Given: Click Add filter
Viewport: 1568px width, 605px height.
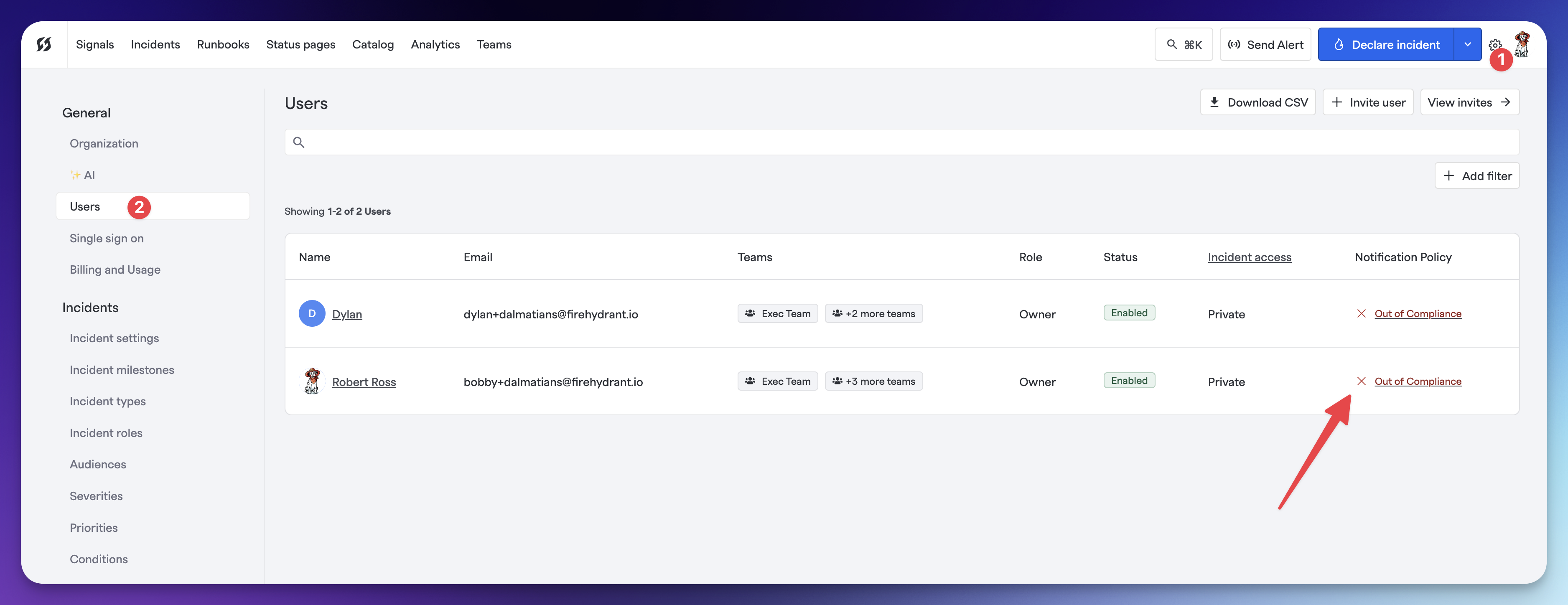Looking at the screenshot, I should [x=1477, y=176].
